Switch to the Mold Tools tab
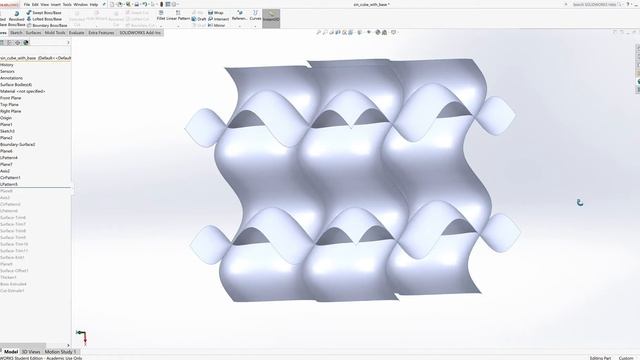This screenshot has height=360, width=640. tap(55, 33)
